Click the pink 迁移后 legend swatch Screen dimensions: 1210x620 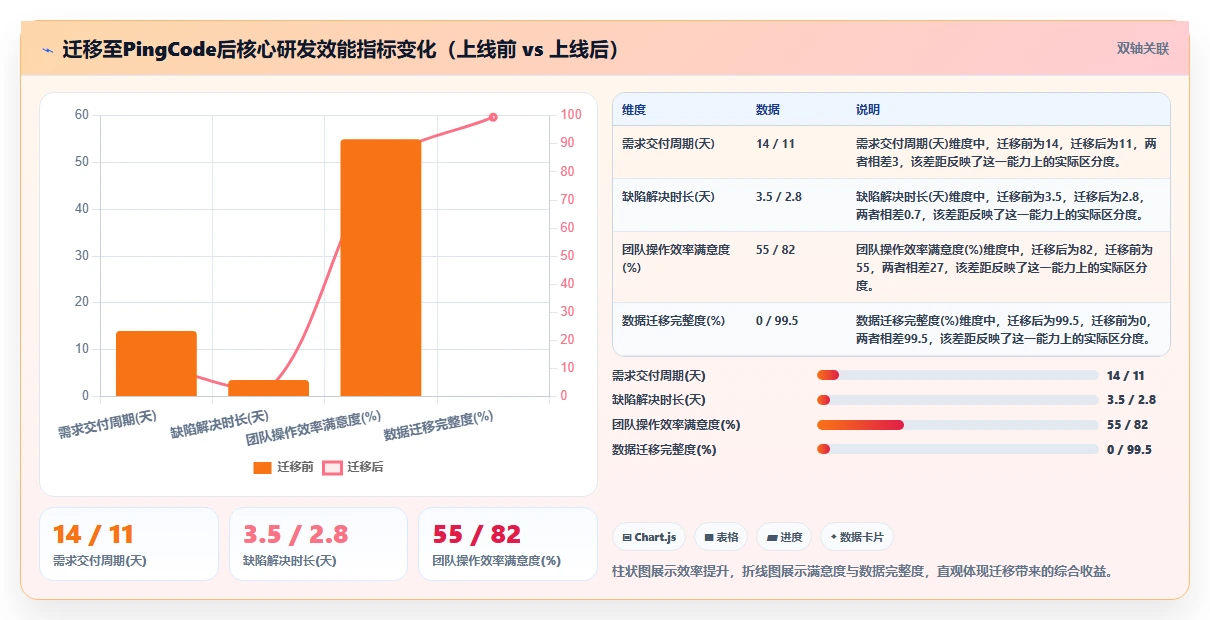tap(331, 467)
